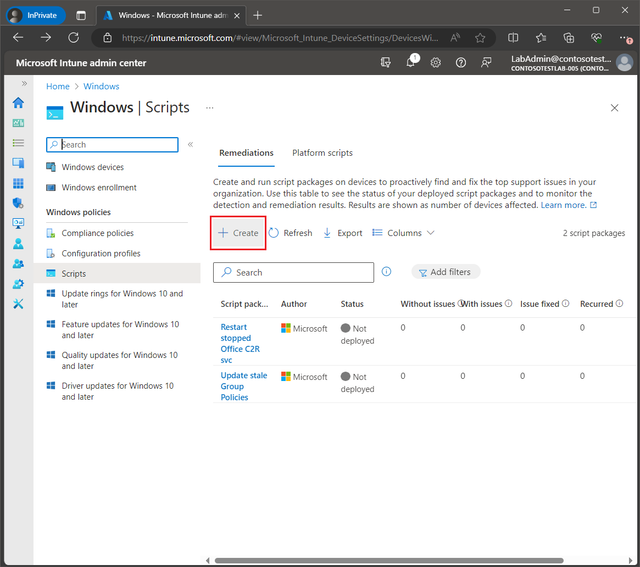This screenshot has height=567, width=640.
Task: Switch to the Platform scripts tab
Action: point(322,153)
